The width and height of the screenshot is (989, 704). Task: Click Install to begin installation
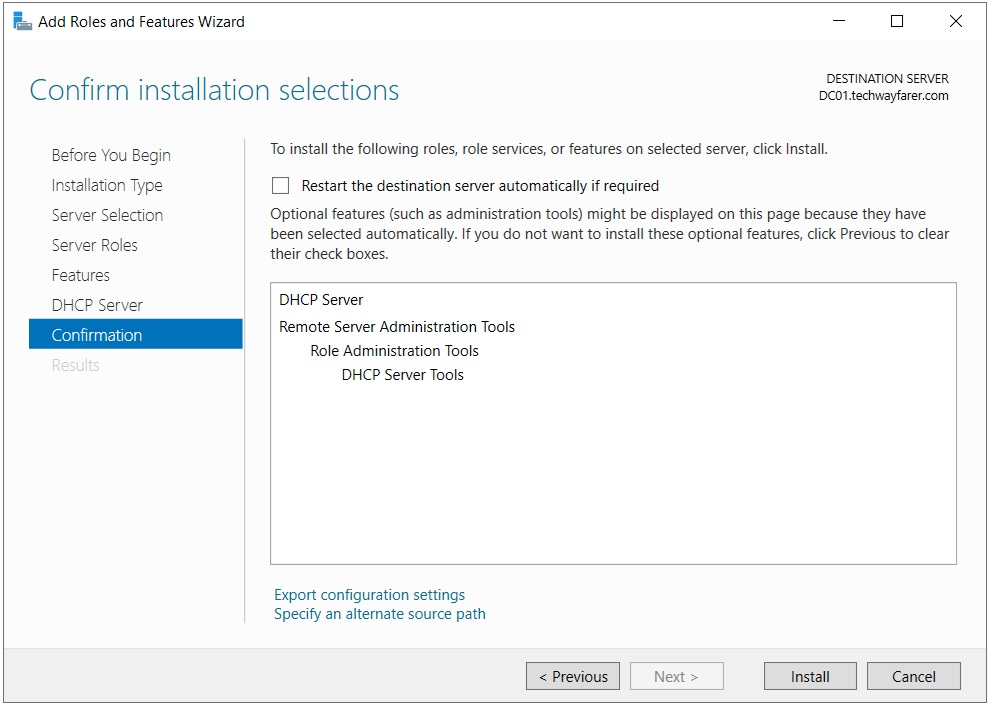[810, 676]
